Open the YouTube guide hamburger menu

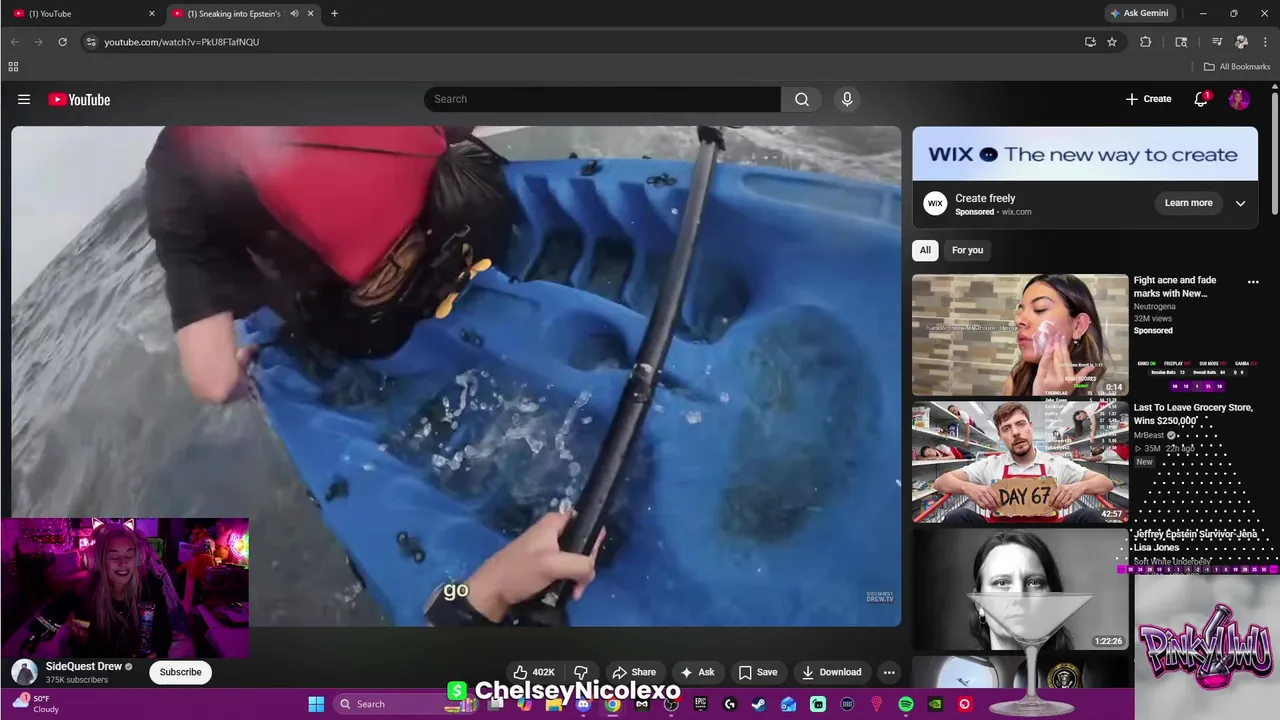point(24,99)
